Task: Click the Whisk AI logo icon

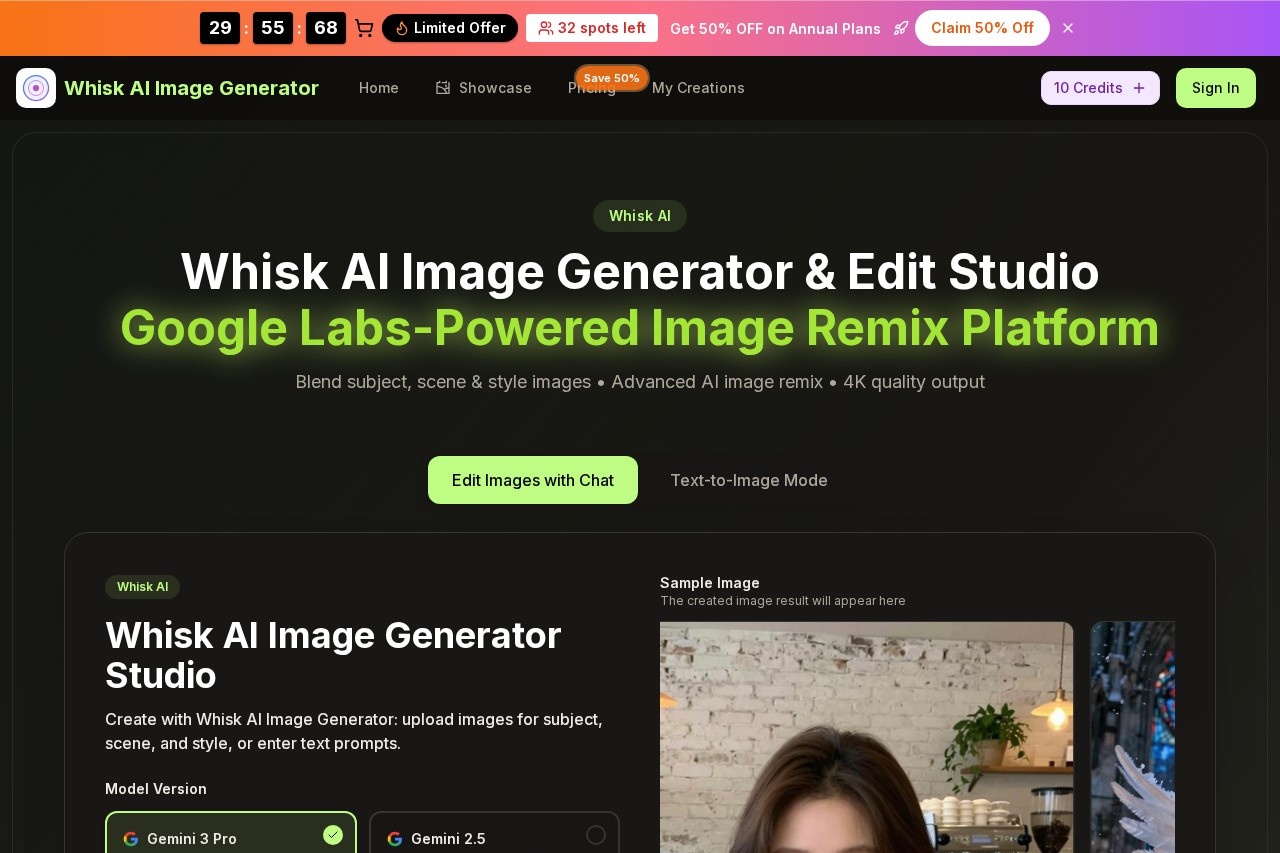Action: (x=36, y=88)
